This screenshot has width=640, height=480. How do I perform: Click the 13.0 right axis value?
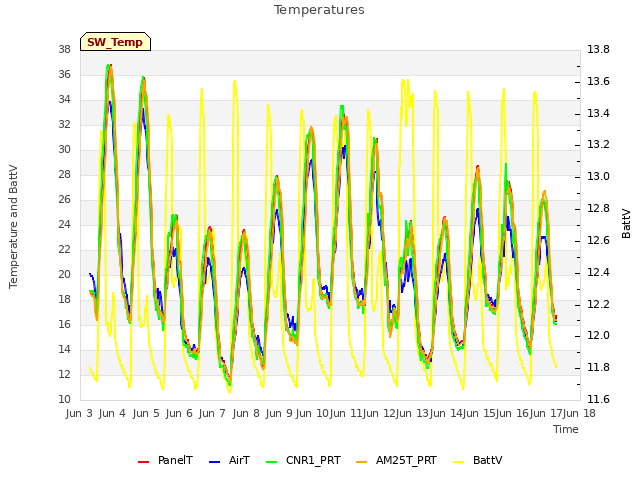tap(598, 177)
